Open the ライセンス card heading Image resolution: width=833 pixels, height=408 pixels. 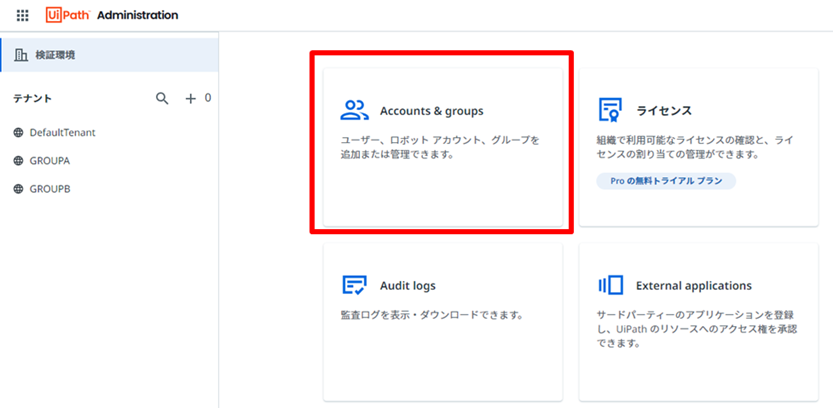click(x=664, y=111)
